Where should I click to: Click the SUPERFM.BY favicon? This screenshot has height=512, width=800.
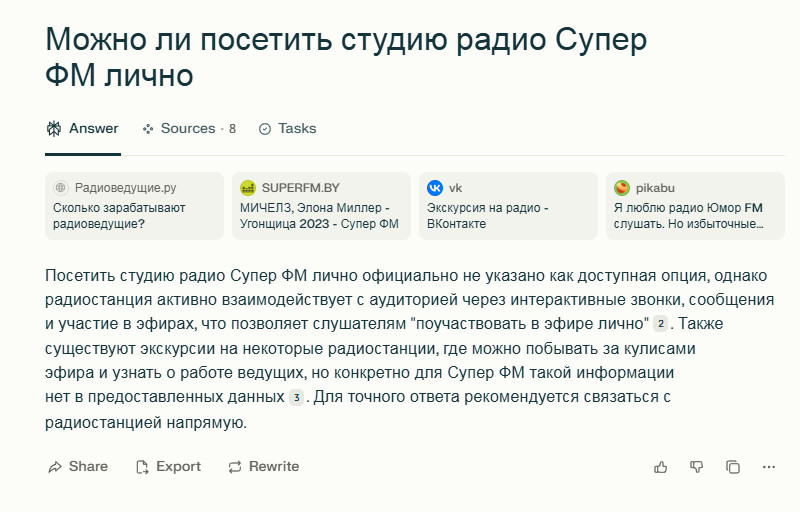pos(248,188)
